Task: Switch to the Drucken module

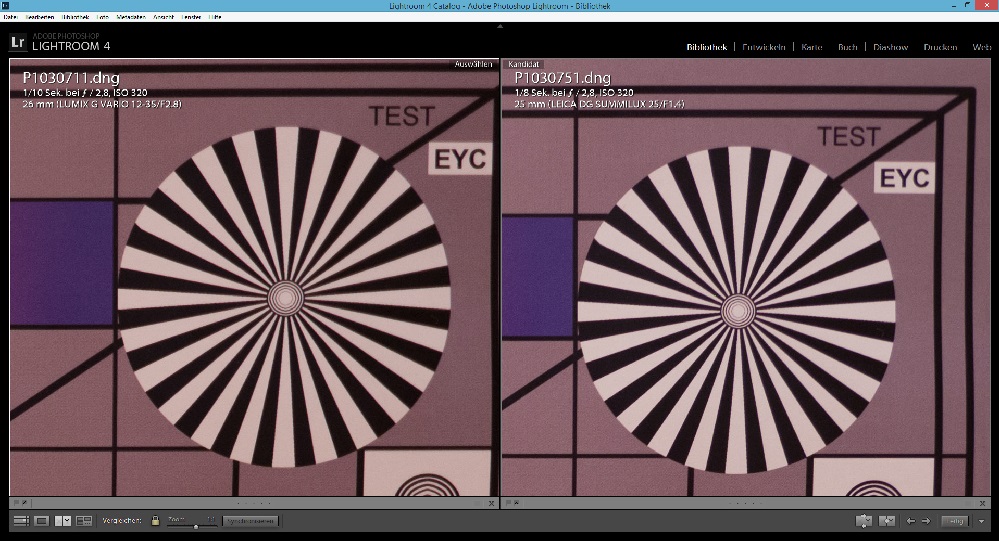Action: pyautogui.click(x=940, y=47)
